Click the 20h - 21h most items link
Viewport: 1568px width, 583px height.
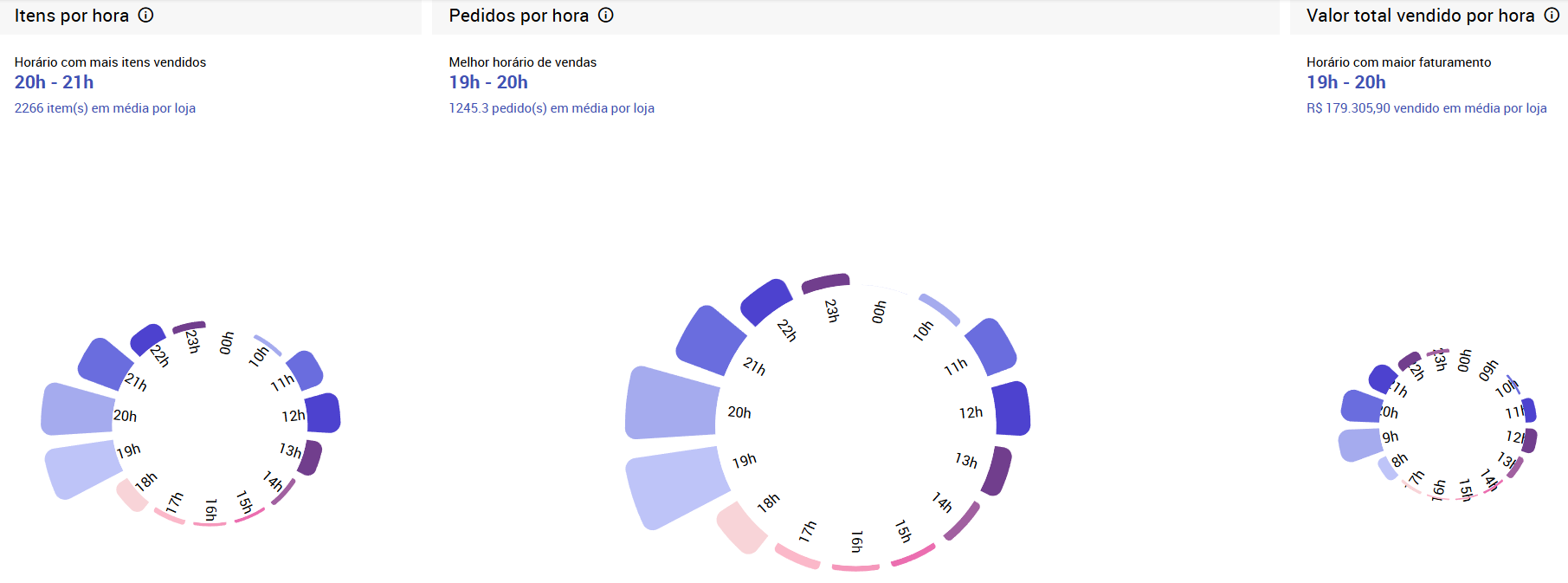(x=54, y=82)
